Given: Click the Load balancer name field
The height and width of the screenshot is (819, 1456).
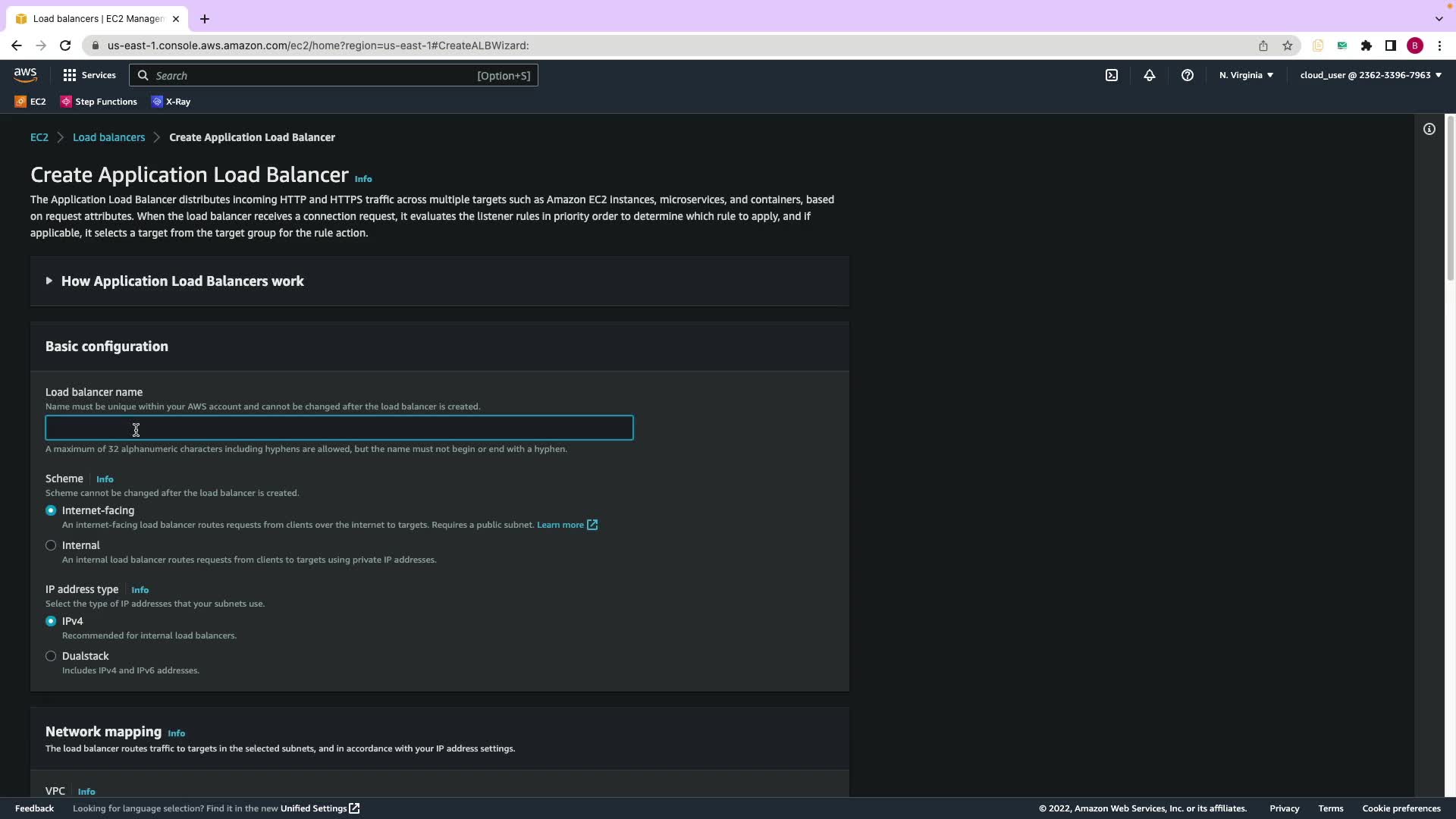Looking at the screenshot, I should [339, 428].
